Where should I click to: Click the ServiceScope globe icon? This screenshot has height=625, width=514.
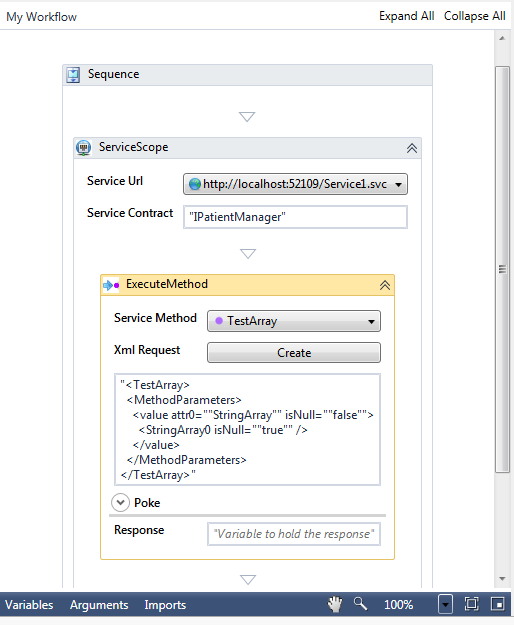[x=84, y=147]
